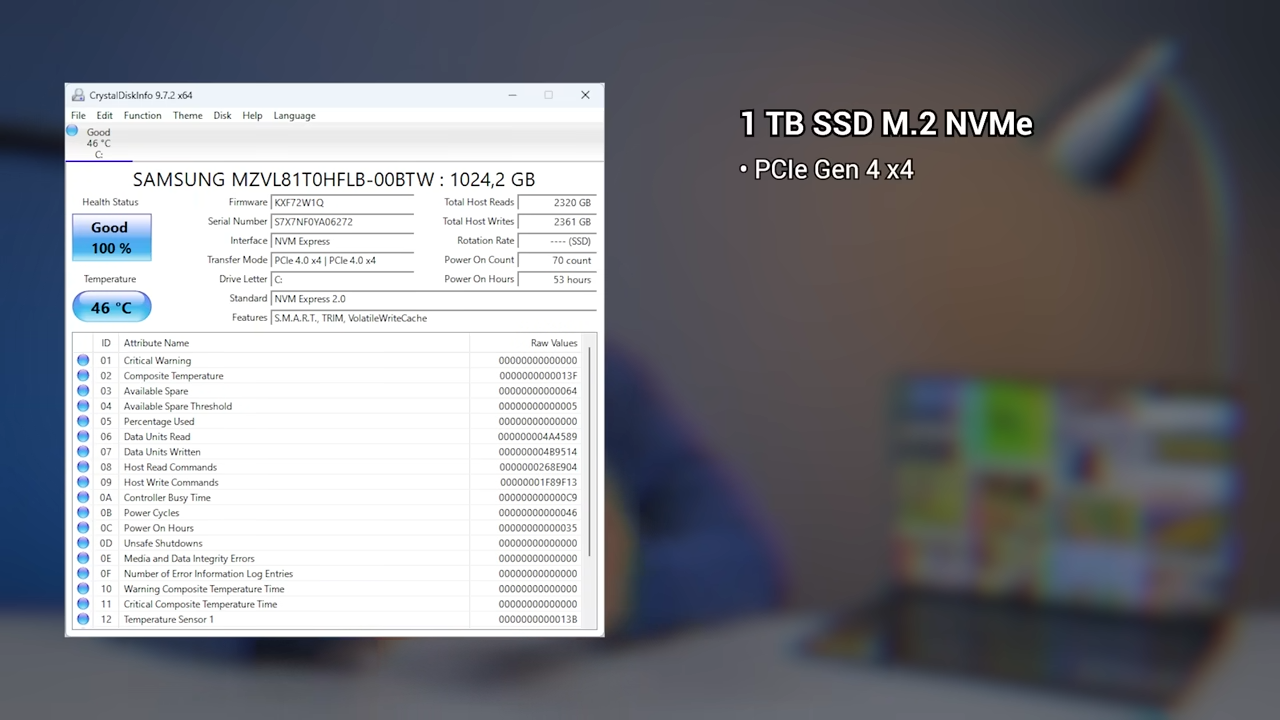Click the Firmware field KXF72W1Q
The width and height of the screenshot is (1280, 720).
pos(342,202)
